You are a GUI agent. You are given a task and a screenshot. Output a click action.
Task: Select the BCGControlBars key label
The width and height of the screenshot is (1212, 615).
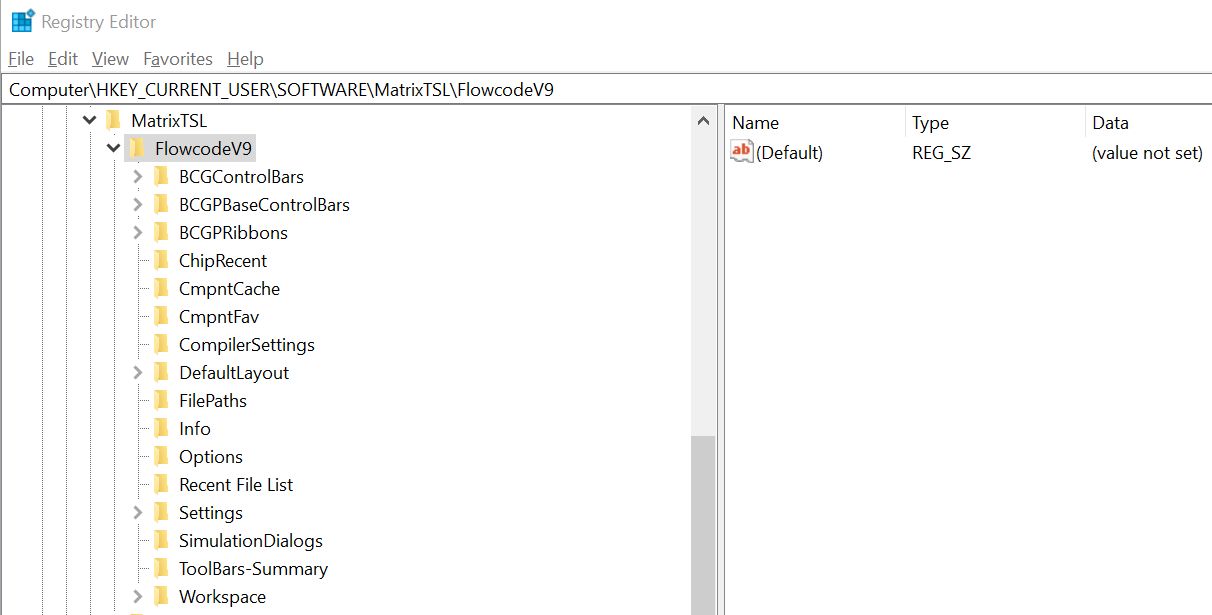tap(241, 177)
